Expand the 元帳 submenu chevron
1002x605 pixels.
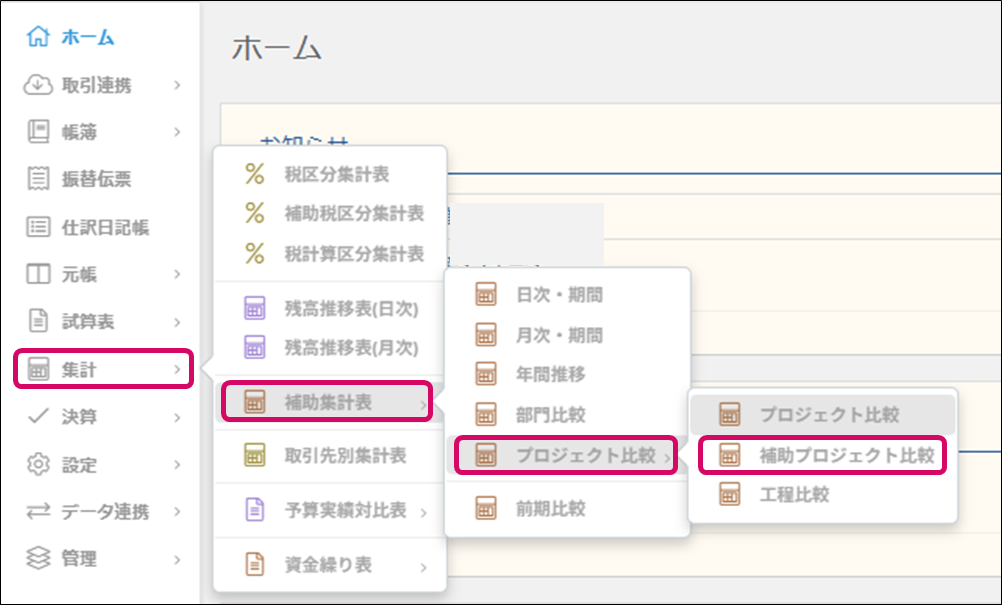(177, 274)
